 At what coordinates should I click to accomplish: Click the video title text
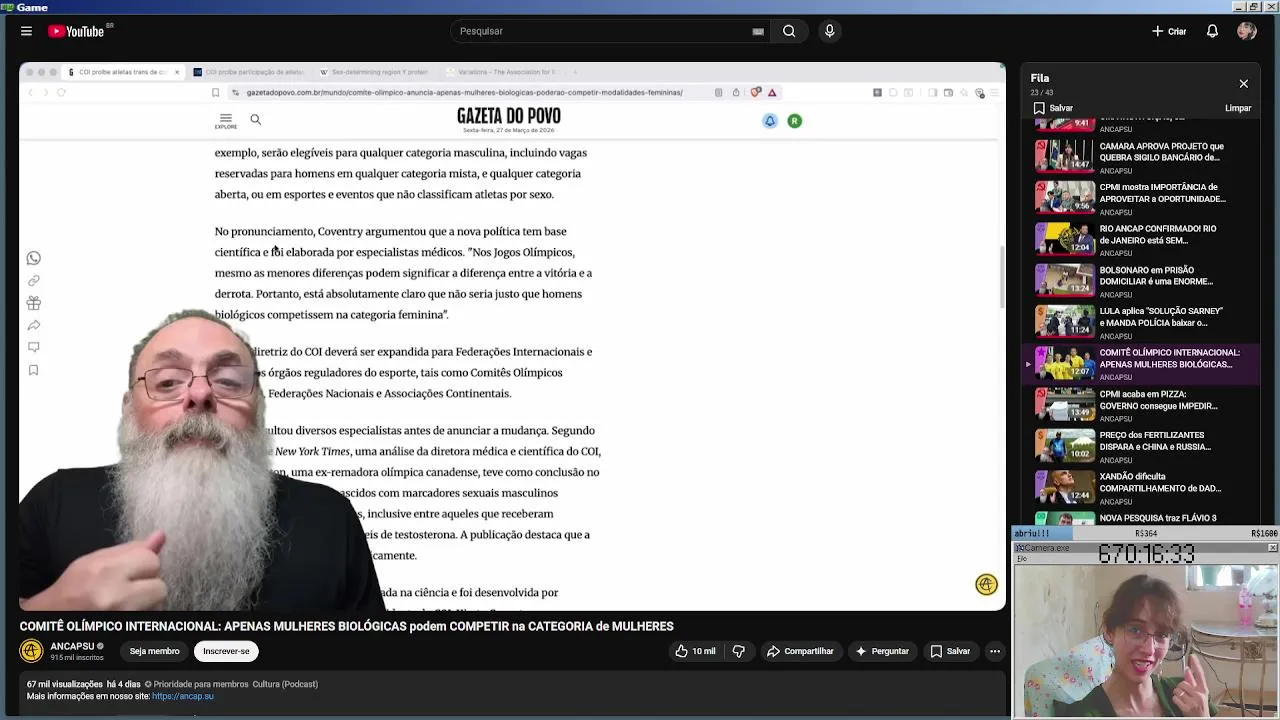pos(346,626)
